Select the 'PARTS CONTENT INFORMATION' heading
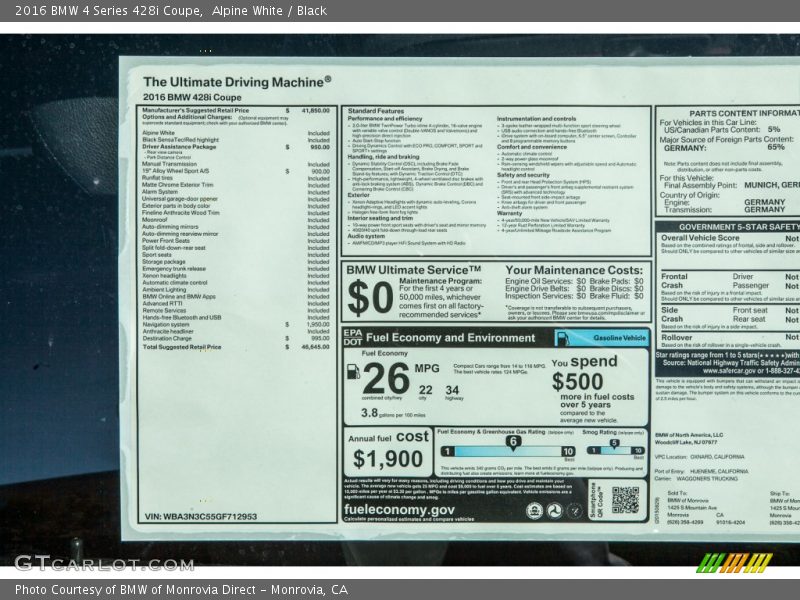The image size is (800, 600). tap(744, 113)
